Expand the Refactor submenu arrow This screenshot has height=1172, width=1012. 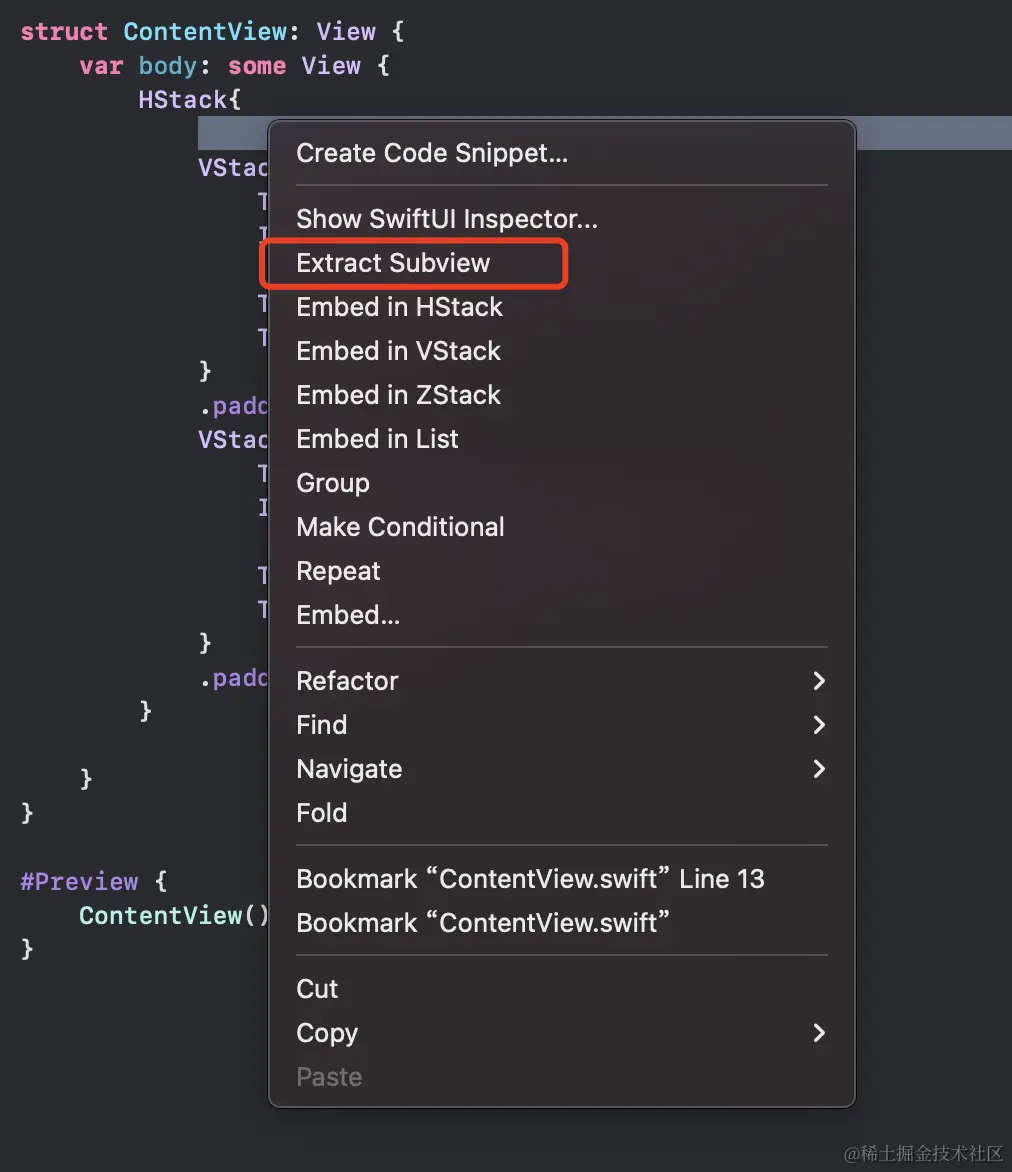click(x=819, y=681)
